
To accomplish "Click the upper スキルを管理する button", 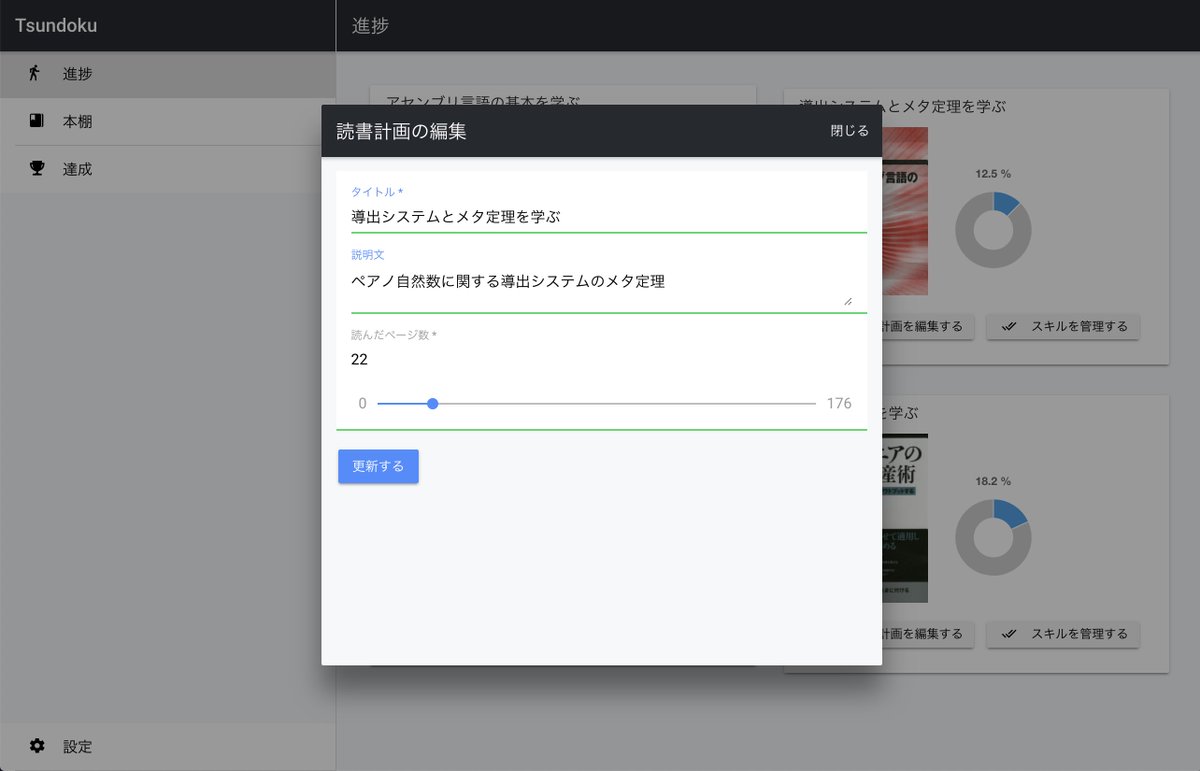I will [1063, 327].
